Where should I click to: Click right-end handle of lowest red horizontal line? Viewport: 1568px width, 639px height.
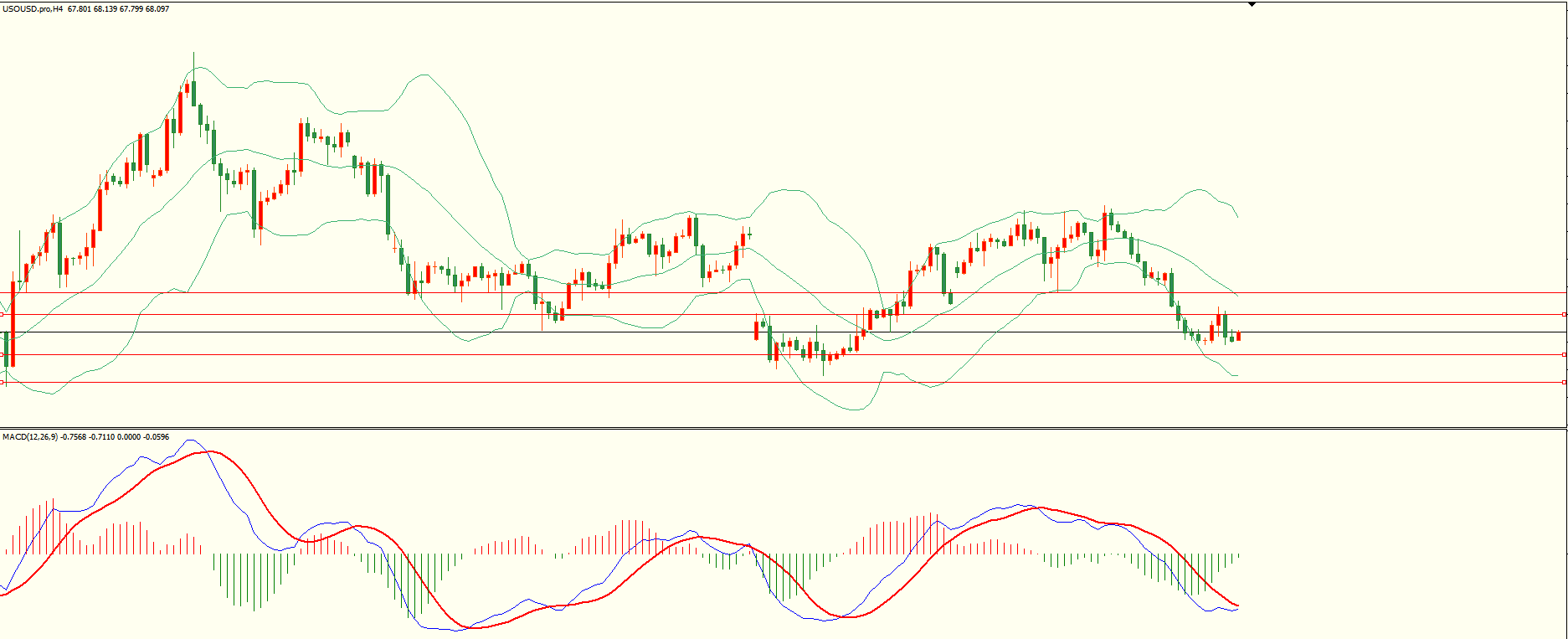click(1564, 382)
